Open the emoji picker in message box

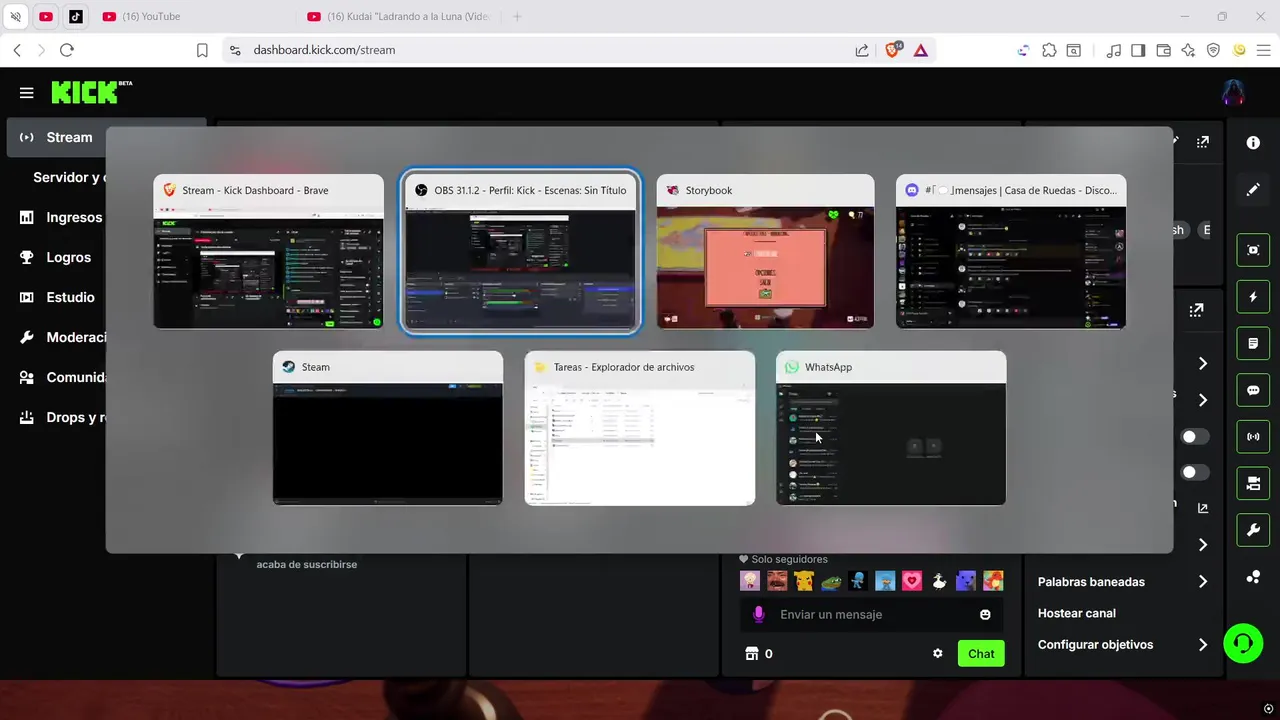coord(985,615)
